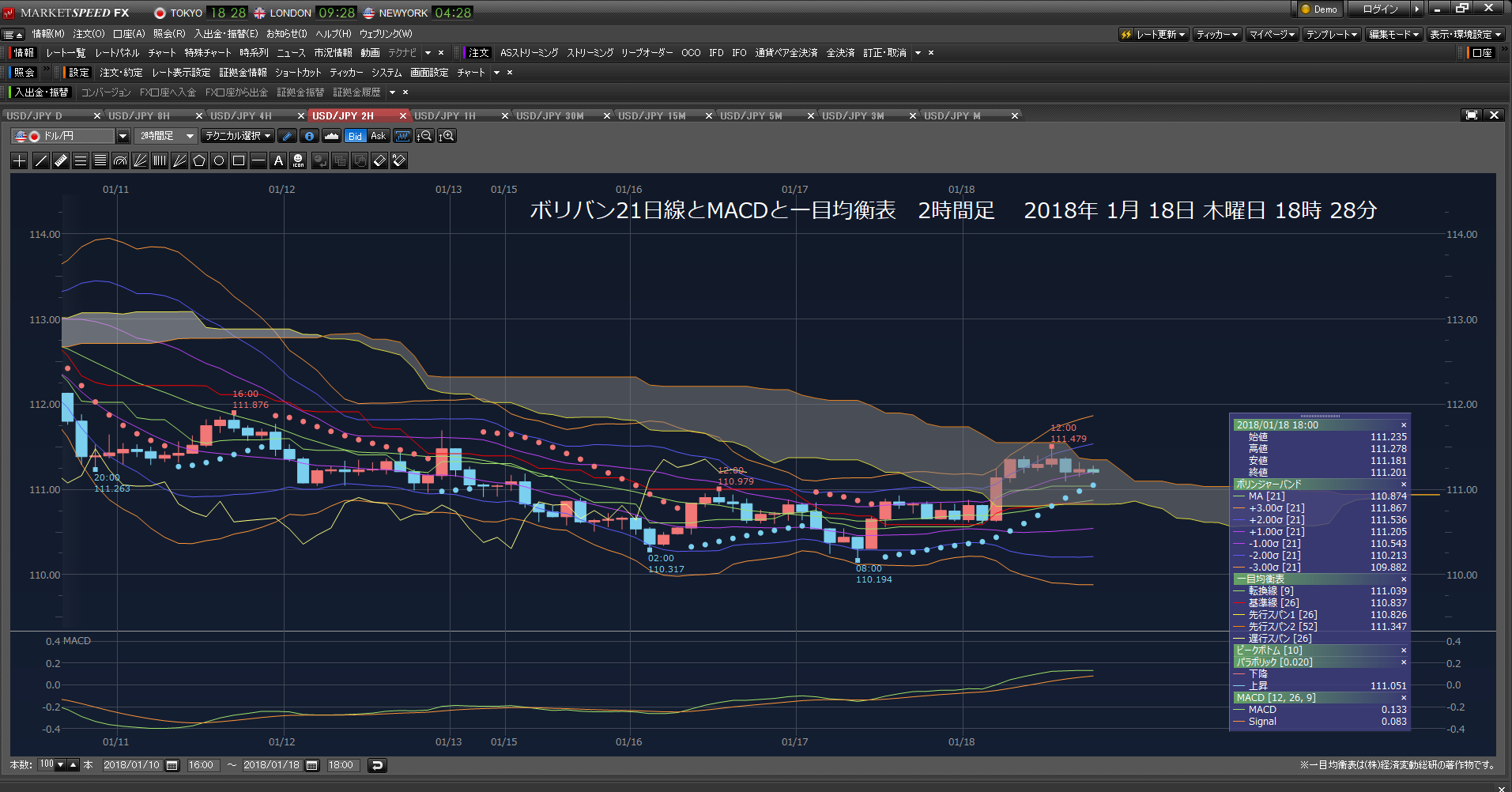This screenshot has height=792, width=1512.
Task: Select the vertical time-zone lines tool
Action: (160, 160)
